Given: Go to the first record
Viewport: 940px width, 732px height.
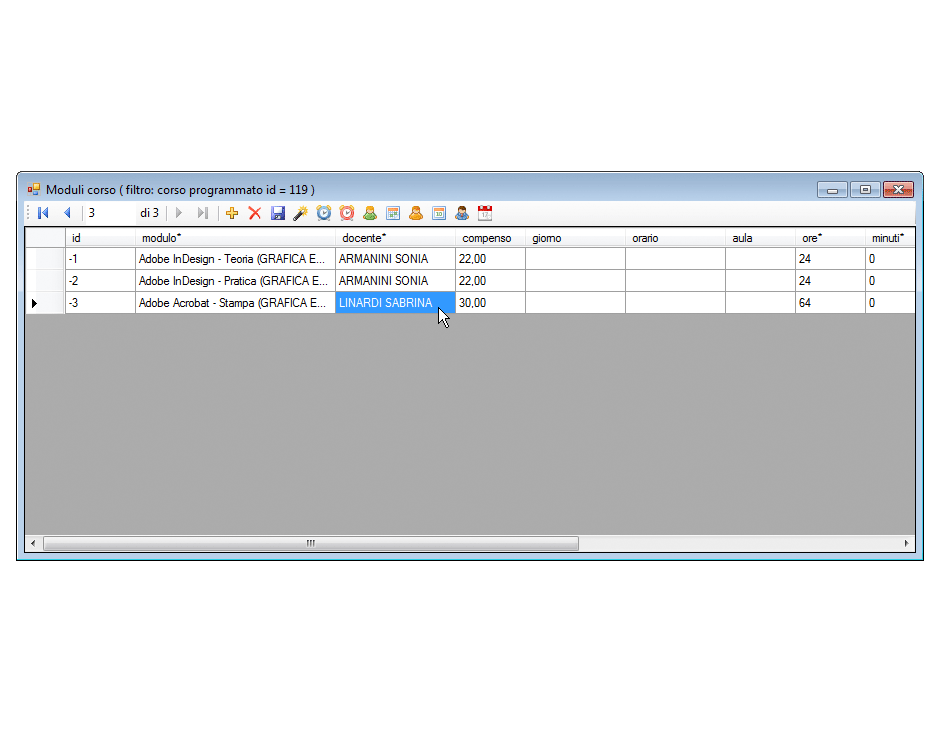Looking at the screenshot, I should point(43,213).
